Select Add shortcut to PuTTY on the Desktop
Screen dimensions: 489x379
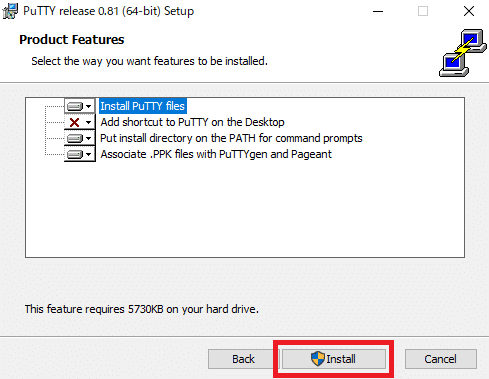(x=192, y=122)
